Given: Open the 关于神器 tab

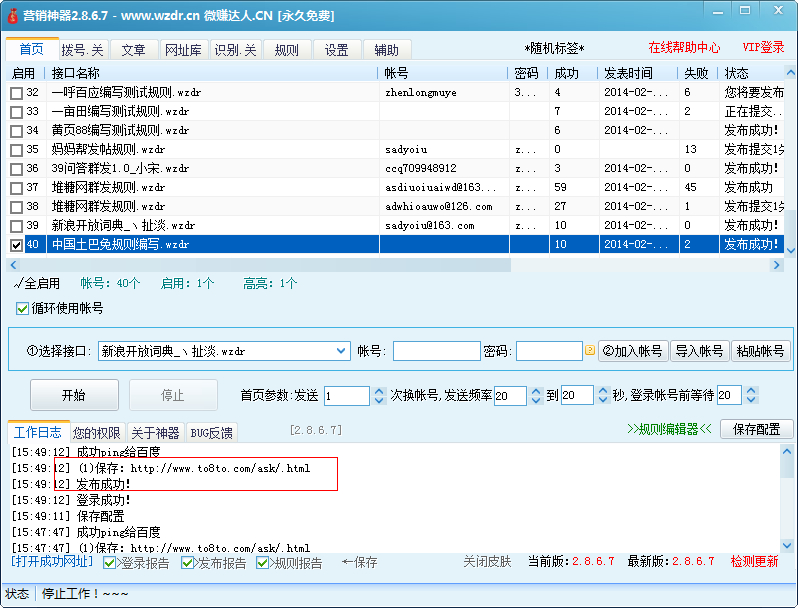Looking at the screenshot, I should click(155, 433).
